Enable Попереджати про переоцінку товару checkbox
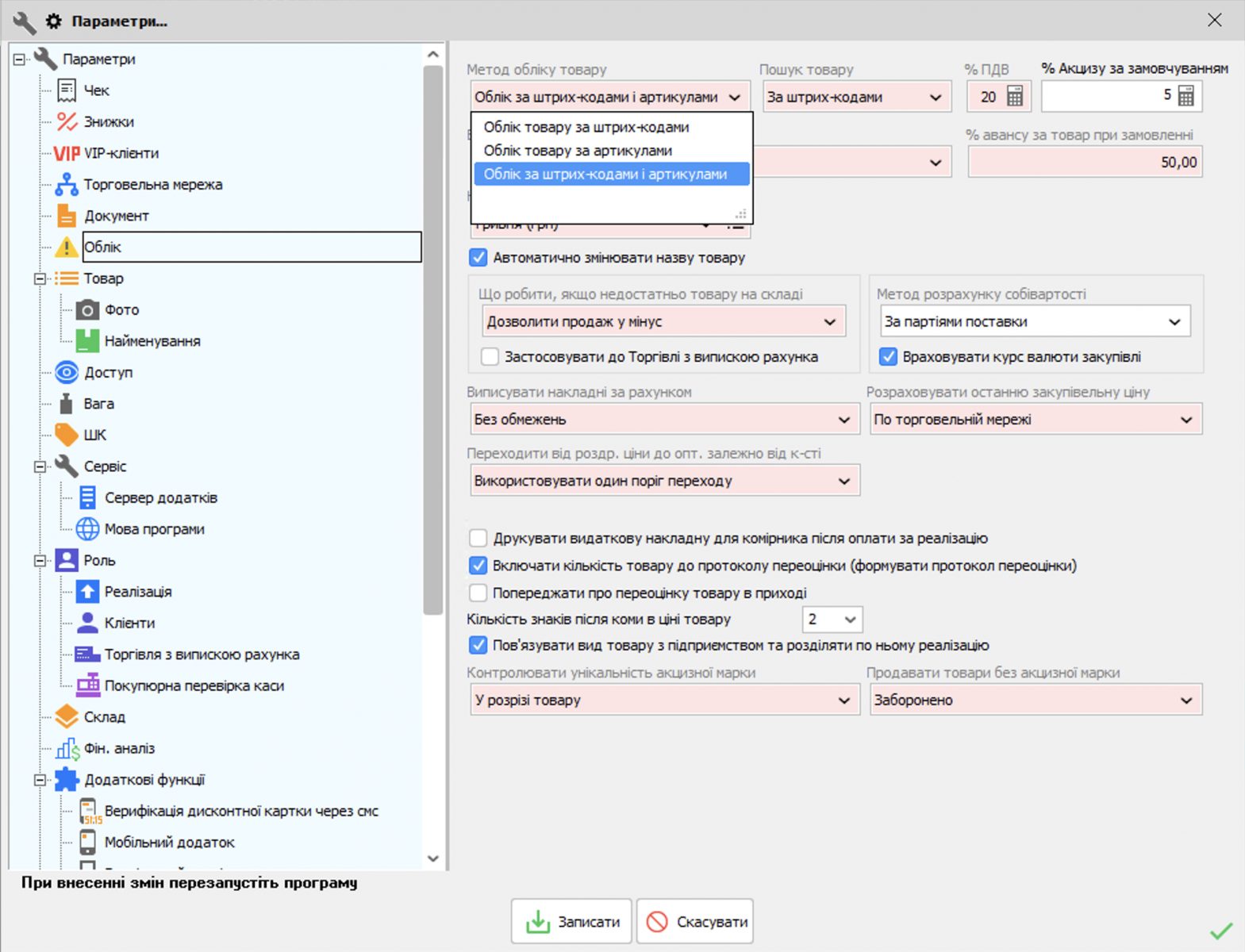The width and height of the screenshot is (1245, 952). click(478, 593)
